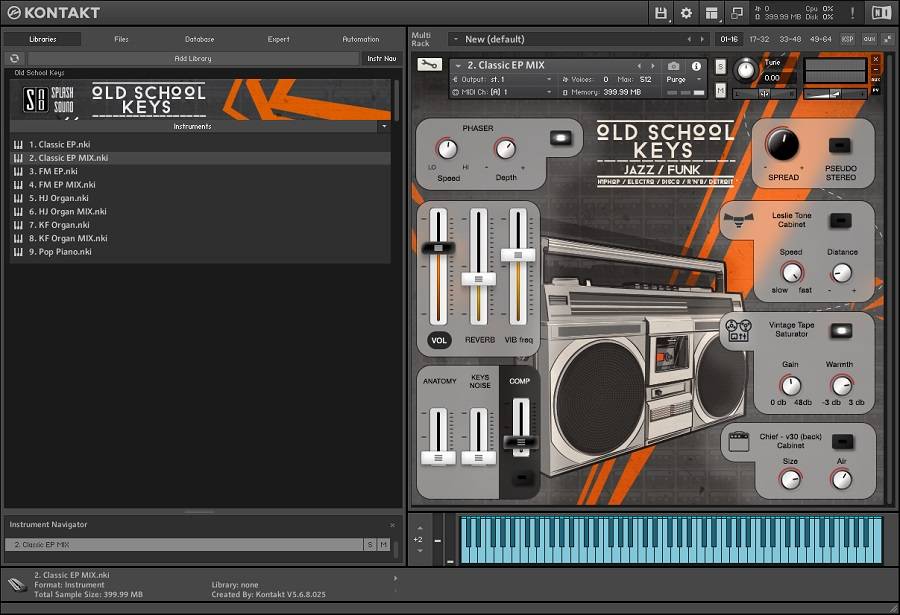This screenshot has height=615, width=900.
Task: Click the Instr Nav button
Action: (381, 59)
